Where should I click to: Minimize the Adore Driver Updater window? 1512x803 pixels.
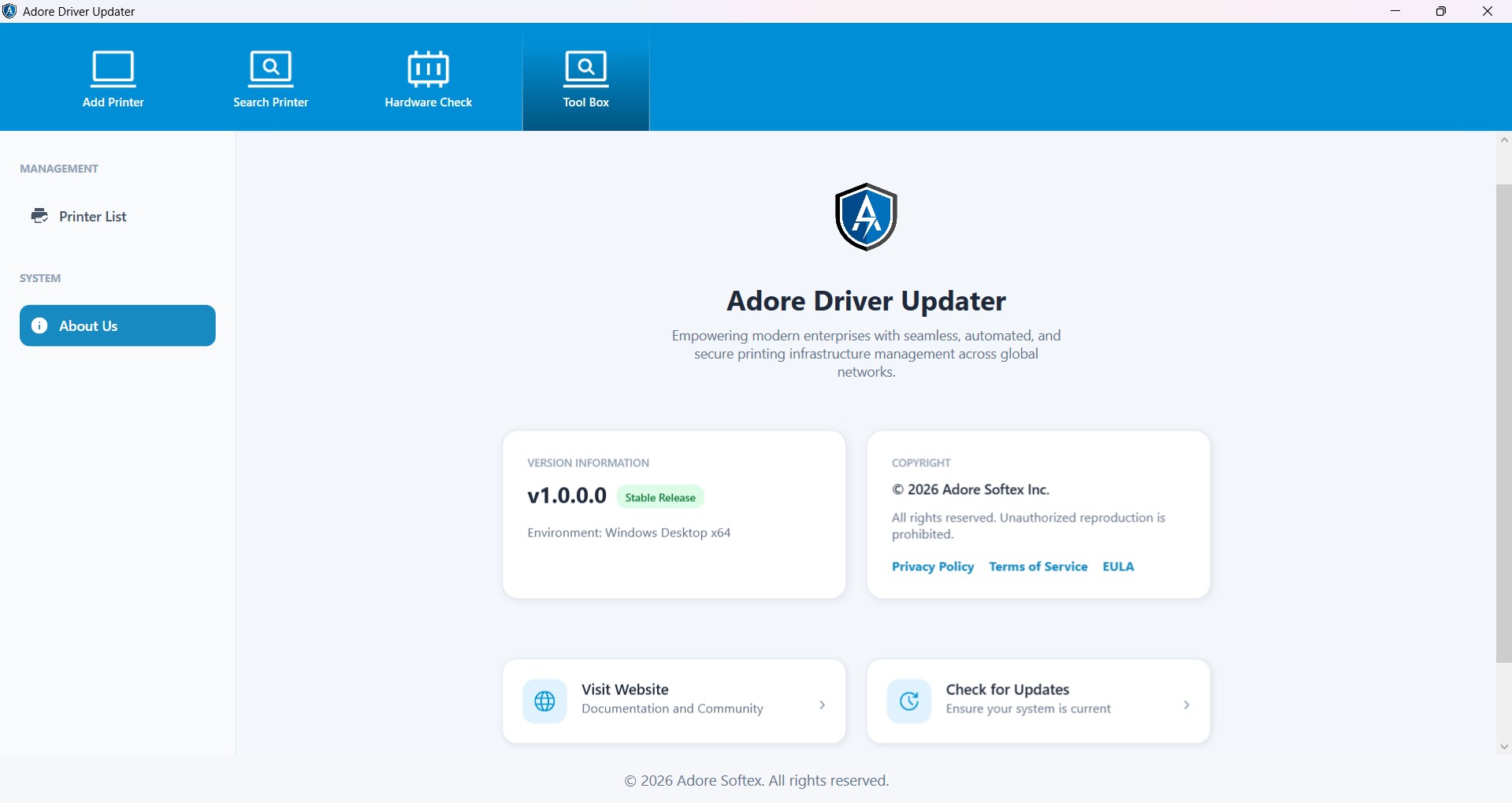point(1395,11)
